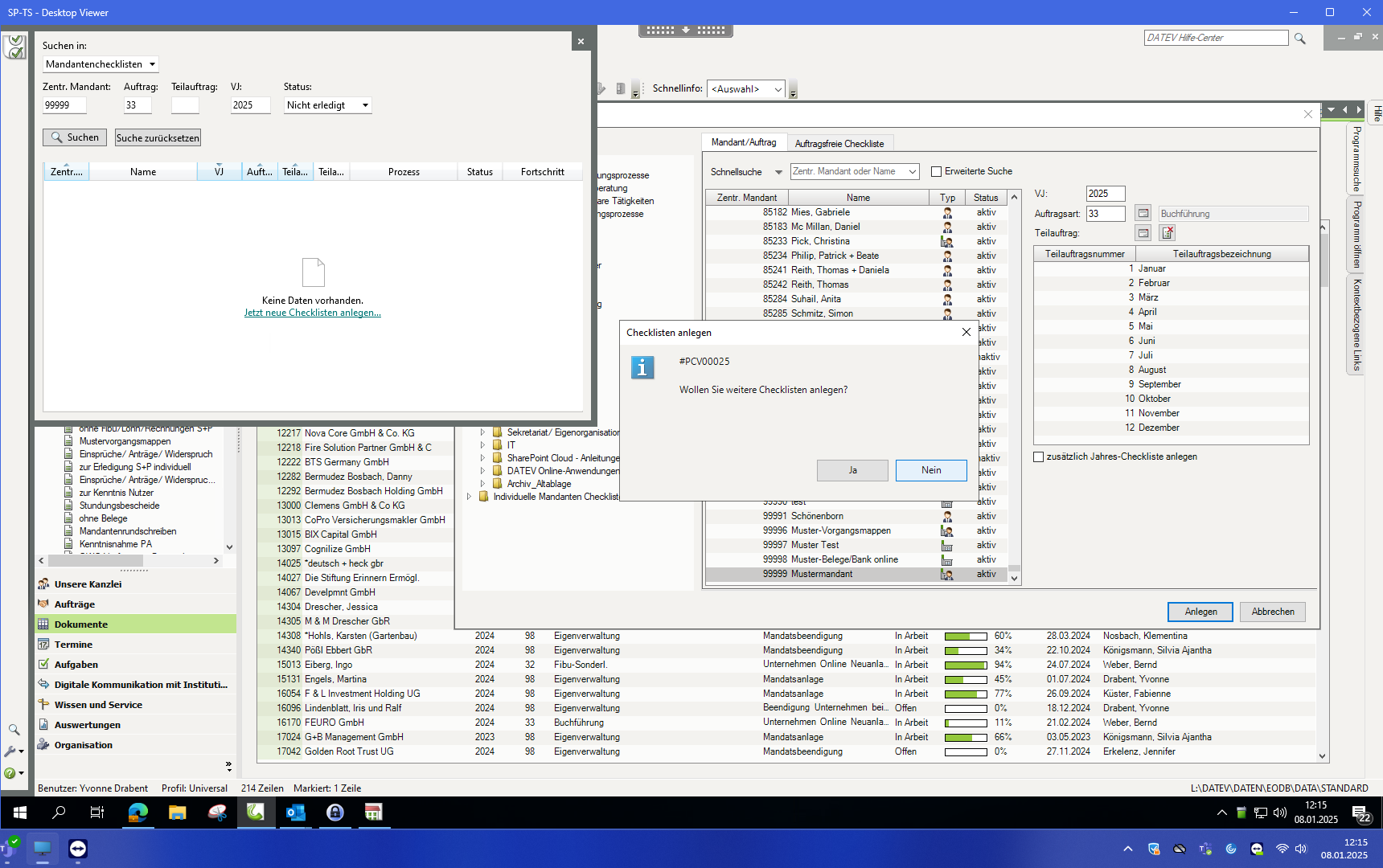Open Outlook from the taskbar

click(x=295, y=813)
